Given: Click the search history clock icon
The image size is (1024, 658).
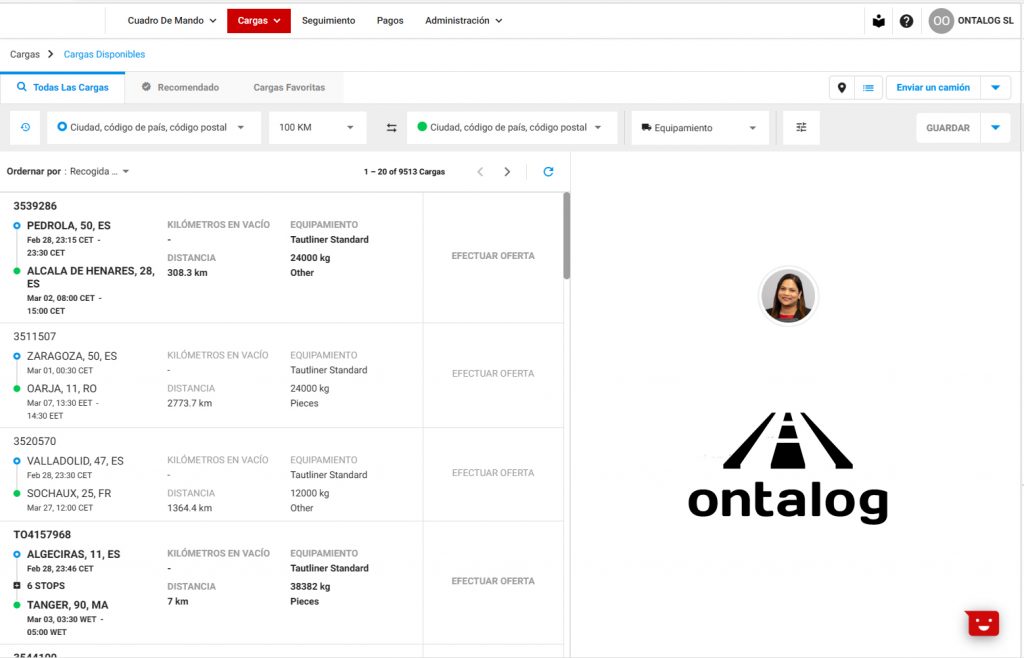Looking at the screenshot, I should [25, 128].
